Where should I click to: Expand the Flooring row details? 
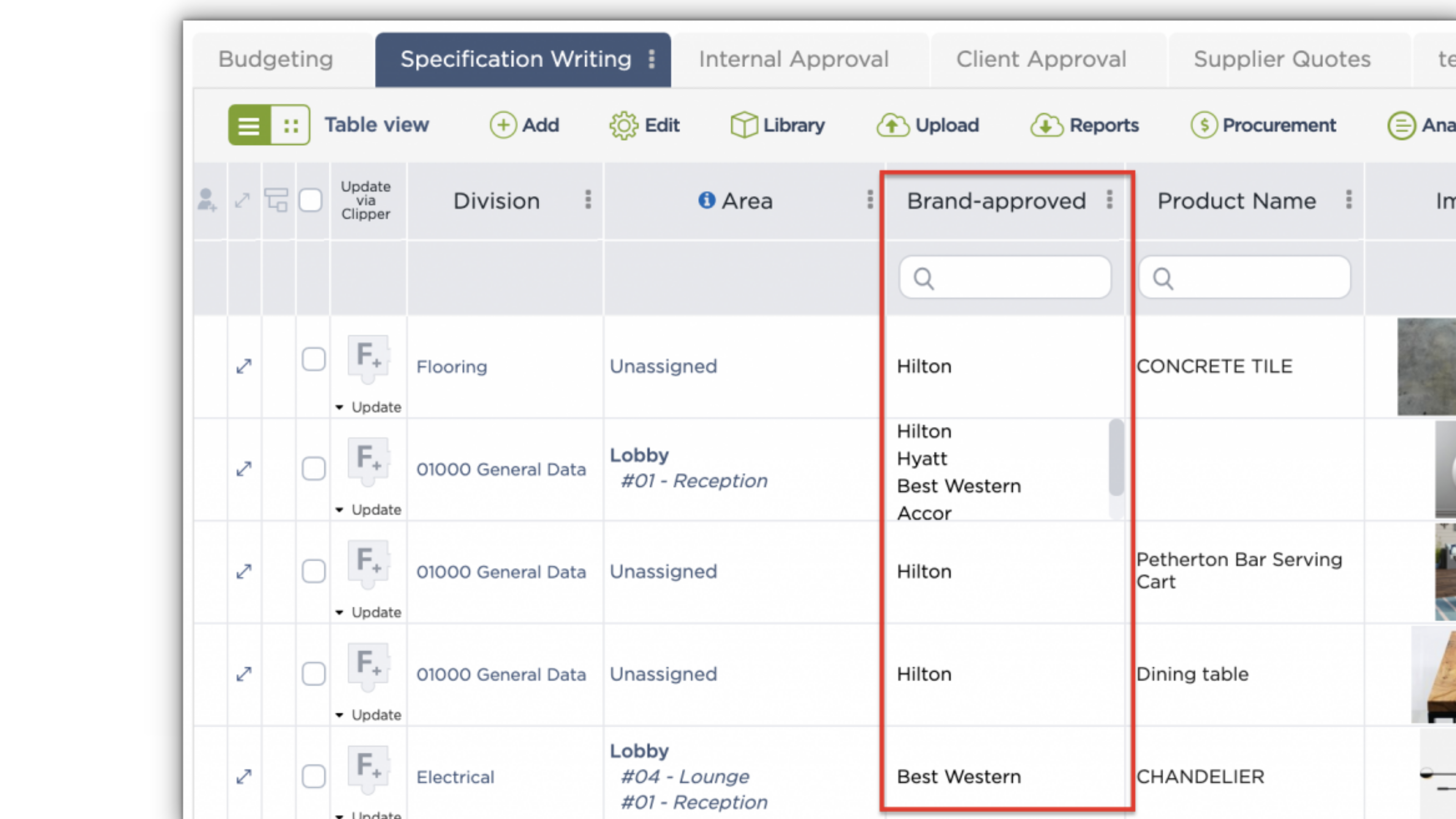(x=243, y=366)
